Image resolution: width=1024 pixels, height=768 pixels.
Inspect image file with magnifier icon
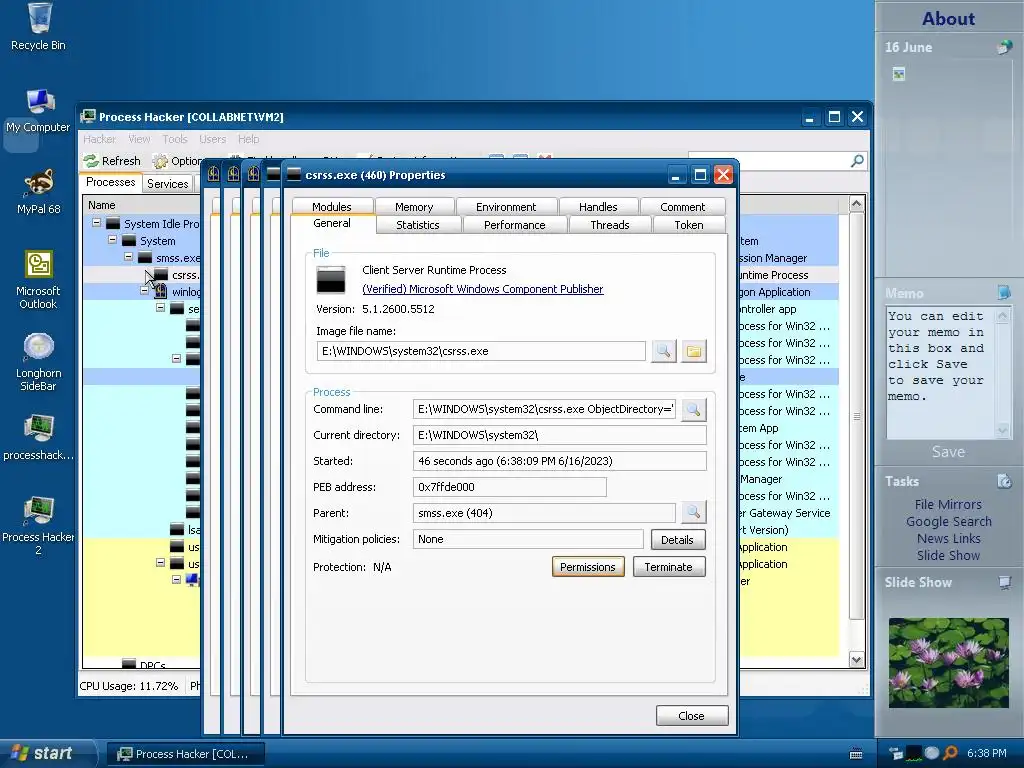point(664,351)
